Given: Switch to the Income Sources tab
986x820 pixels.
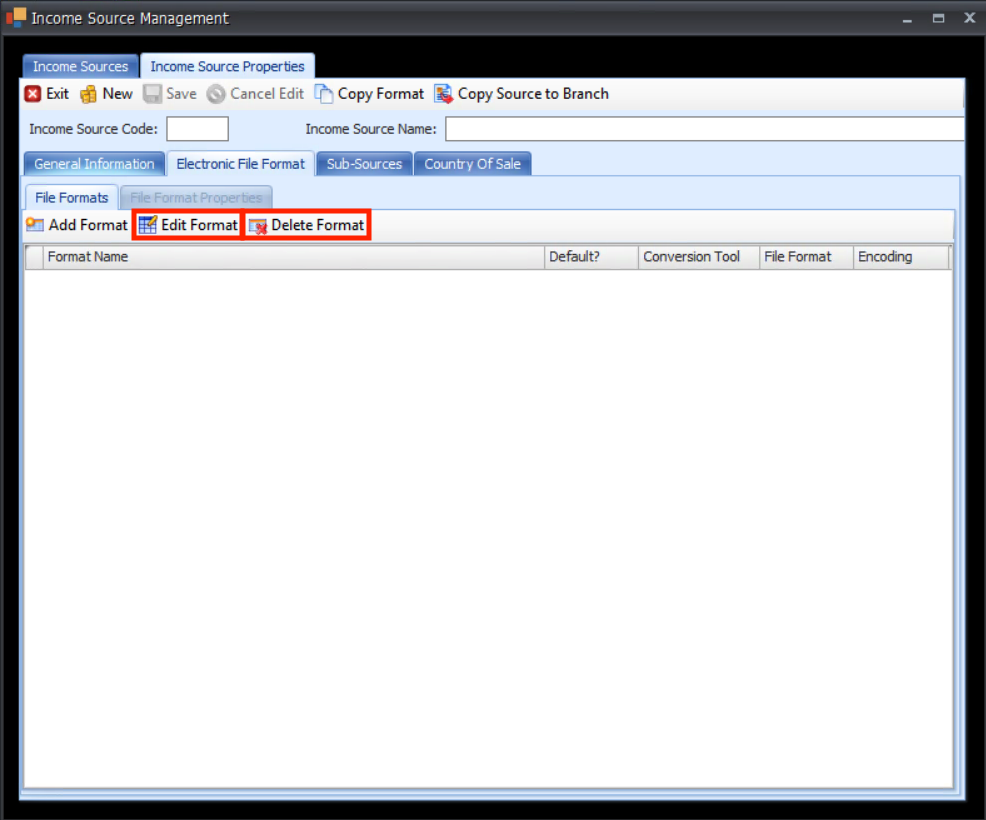Looking at the screenshot, I should (x=80, y=67).
